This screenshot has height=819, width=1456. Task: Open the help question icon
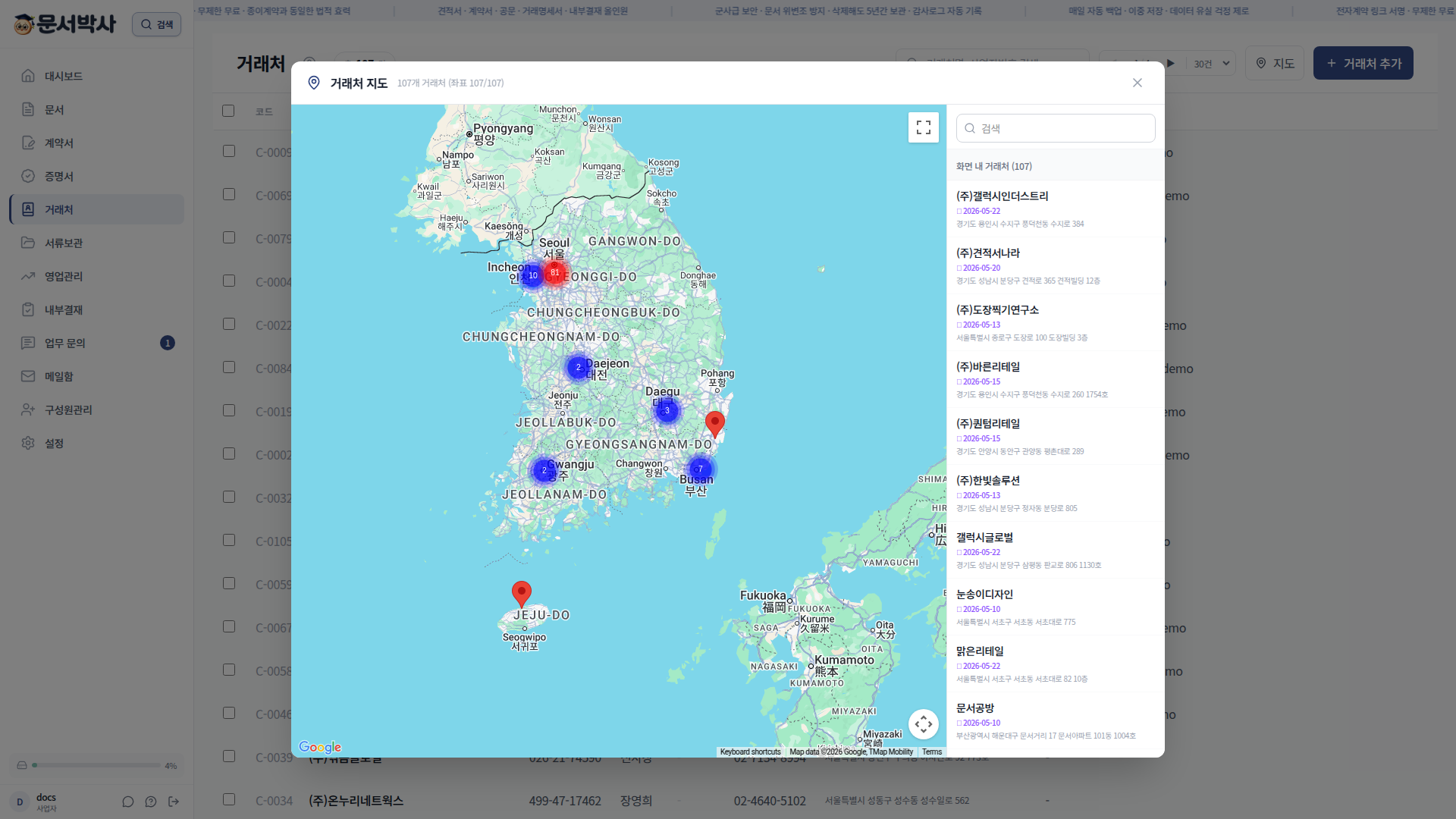point(151,802)
